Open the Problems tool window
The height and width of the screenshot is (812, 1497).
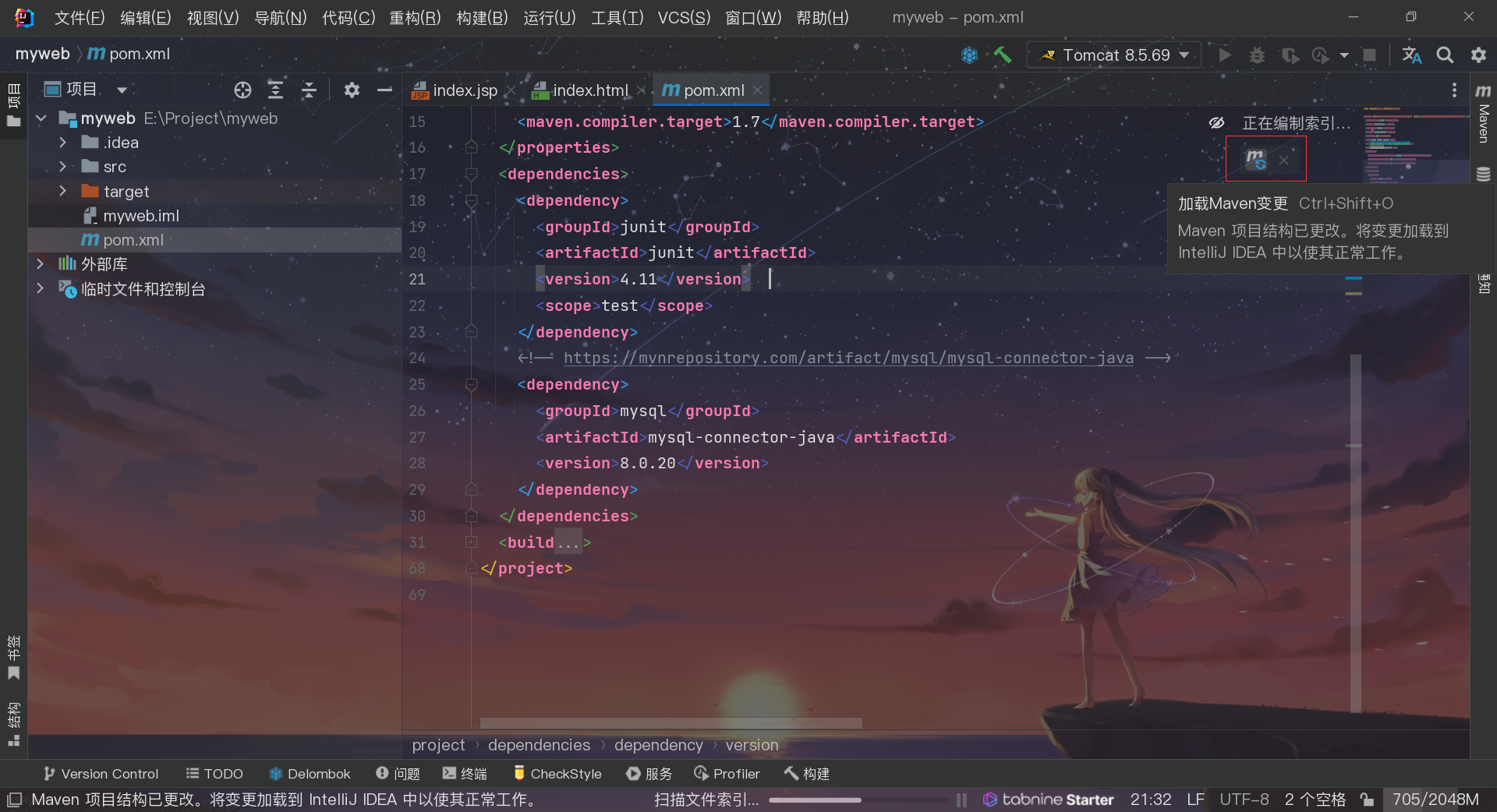point(398,774)
